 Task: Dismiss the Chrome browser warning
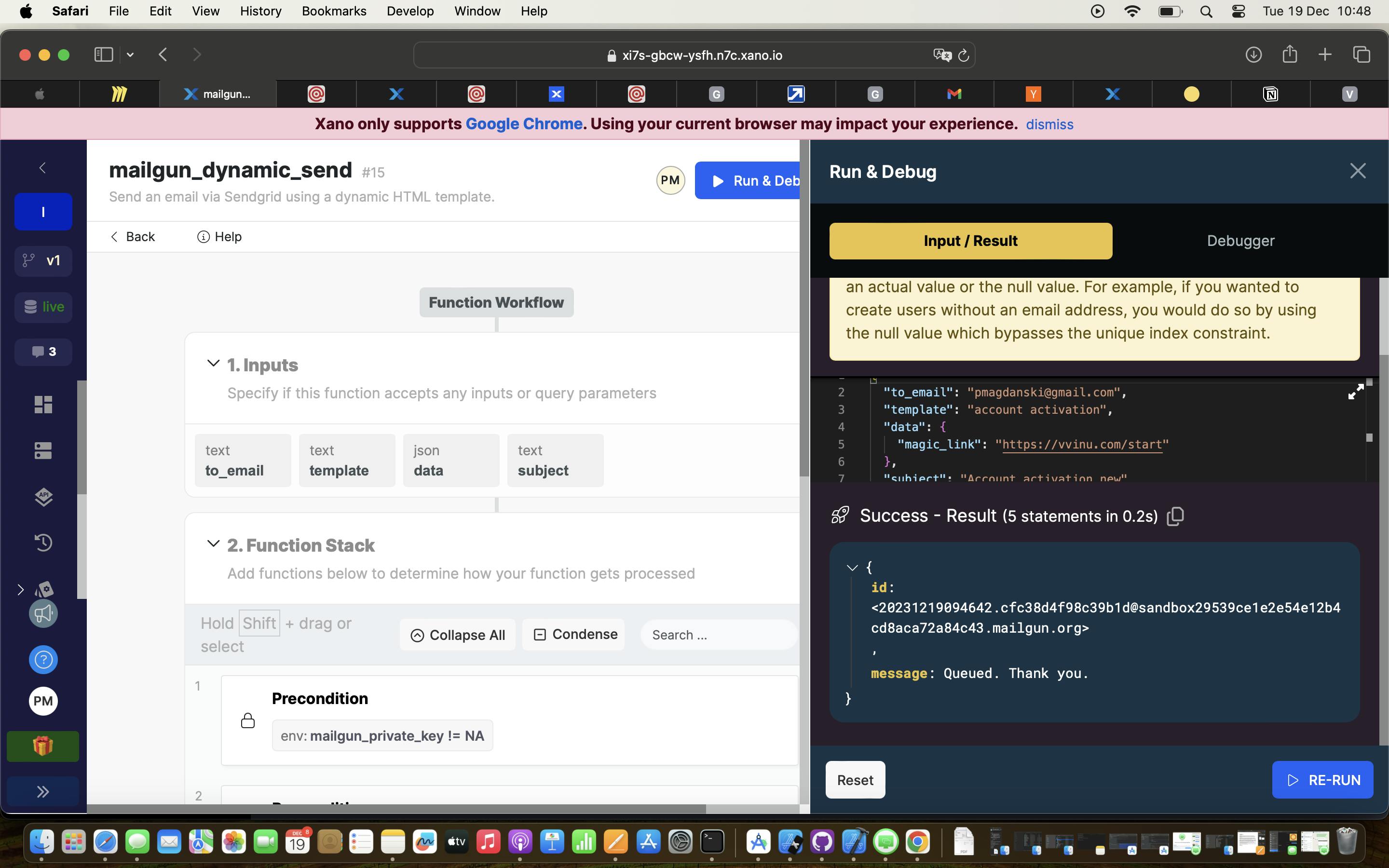[1049, 124]
